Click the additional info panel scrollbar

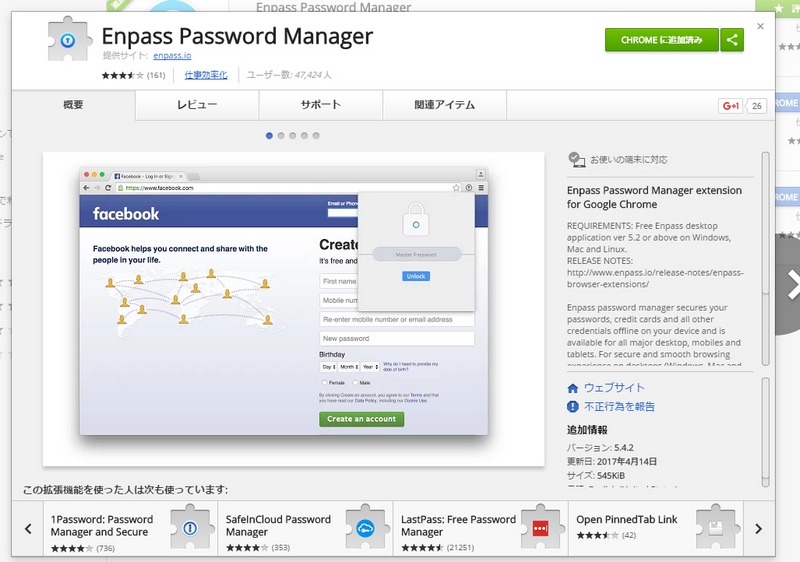[x=765, y=432]
